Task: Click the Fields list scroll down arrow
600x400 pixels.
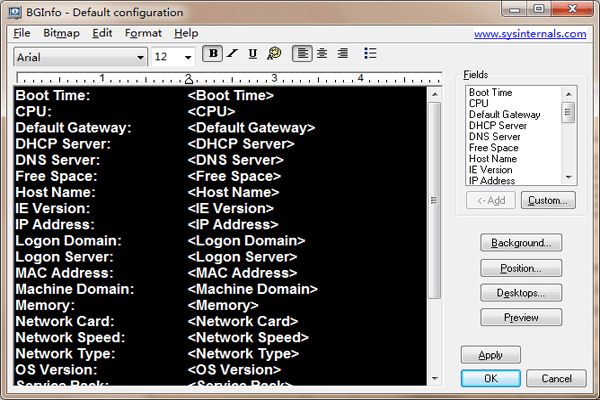Action: click(568, 177)
